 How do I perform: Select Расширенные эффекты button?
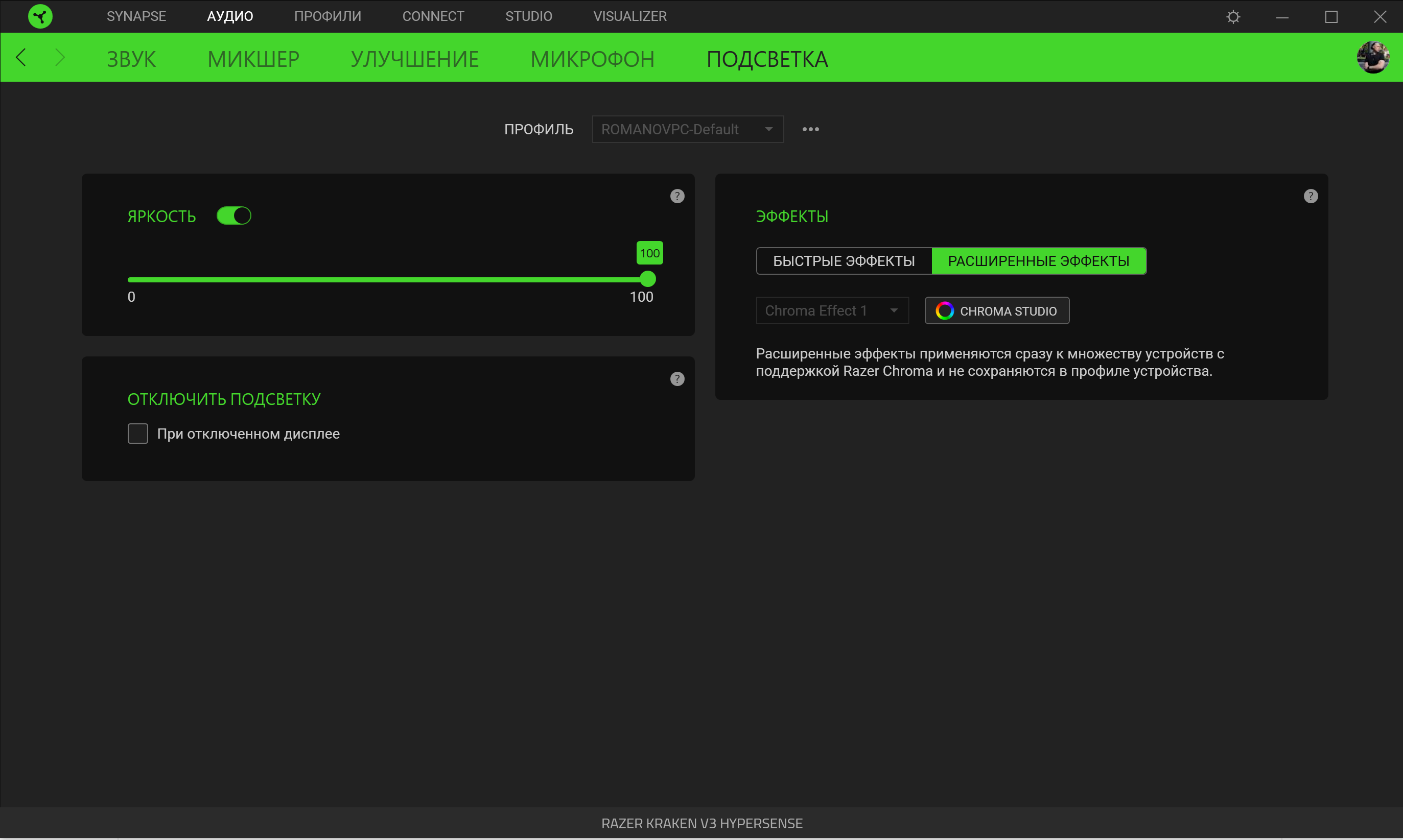pos(1038,261)
